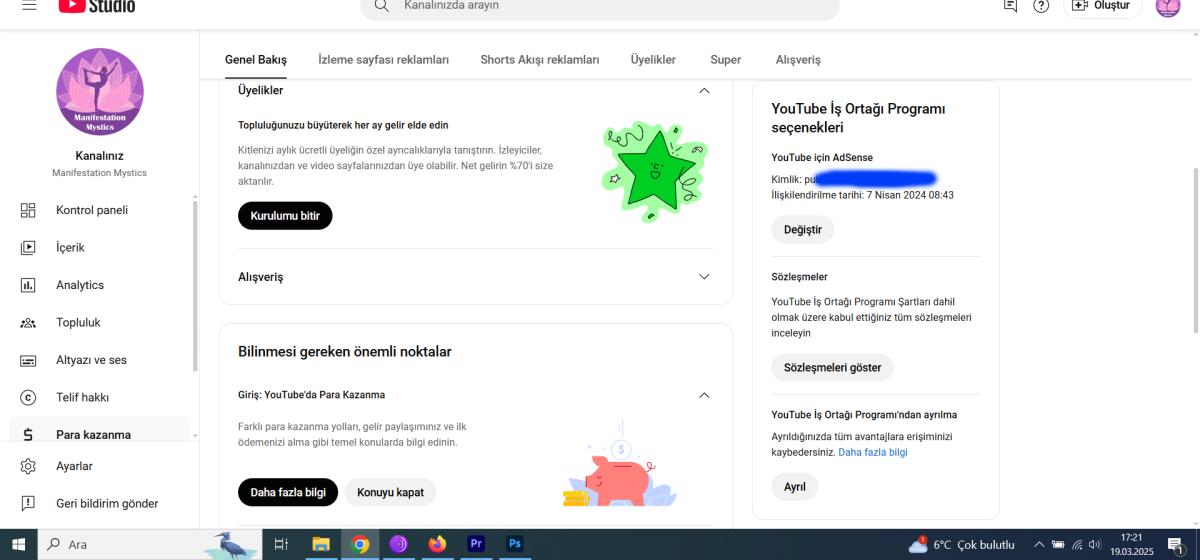Click the Ayarlar gear icon
This screenshot has width=1200, height=560.
point(28,466)
